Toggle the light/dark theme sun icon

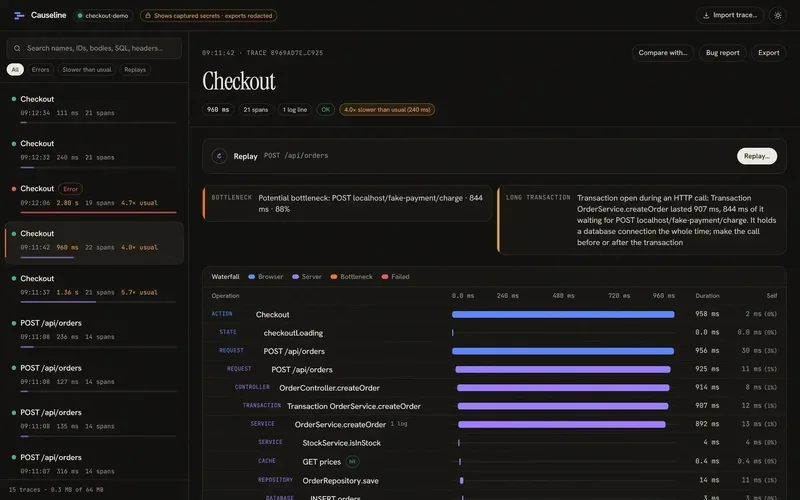coord(778,15)
